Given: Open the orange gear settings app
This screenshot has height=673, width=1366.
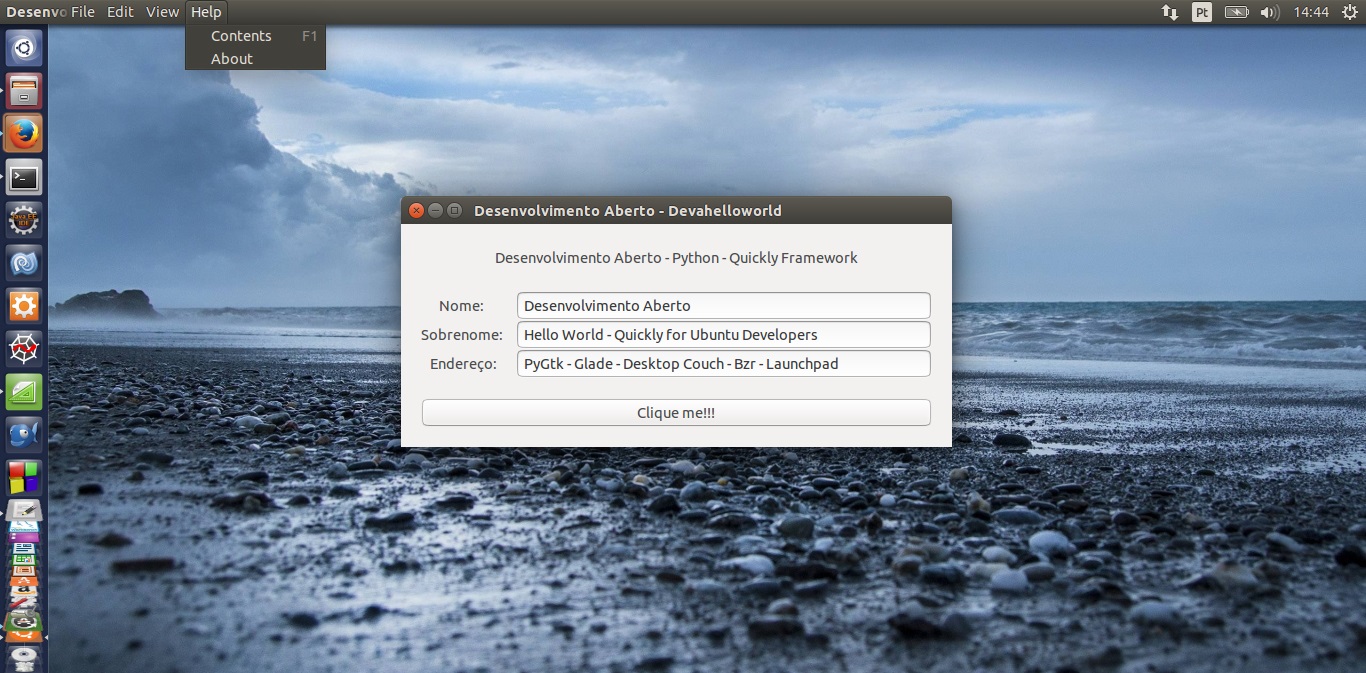Looking at the screenshot, I should [x=24, y=306].
